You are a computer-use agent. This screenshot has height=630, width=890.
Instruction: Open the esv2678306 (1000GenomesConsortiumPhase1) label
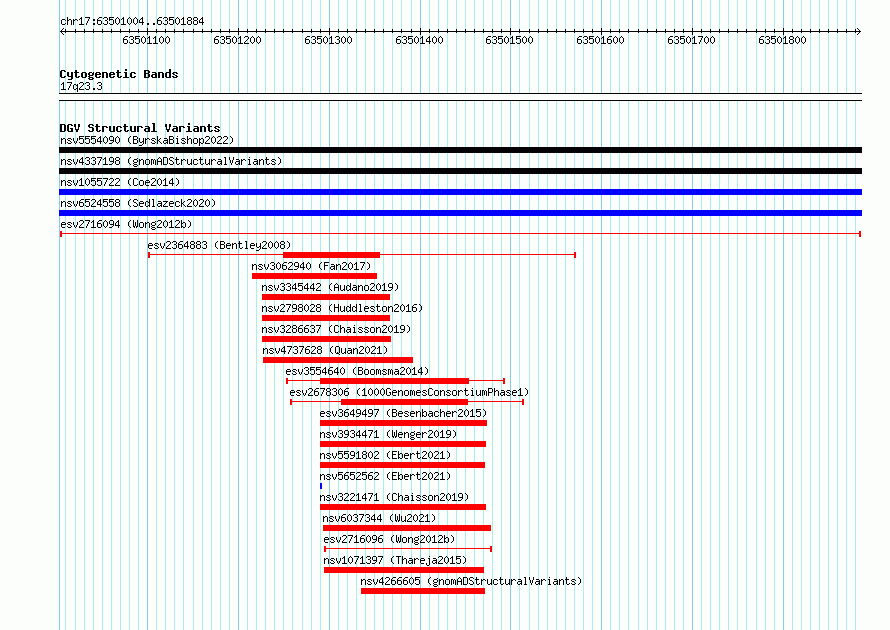409,392
